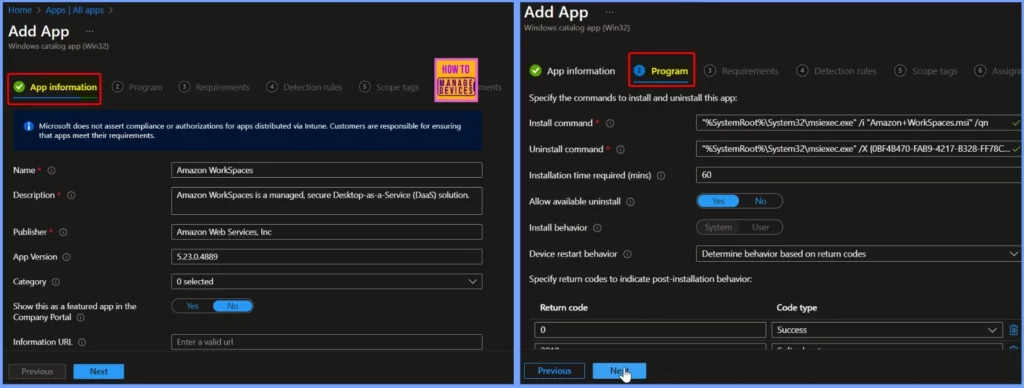Click blue info icon in compliance banner
This screenshot has width=1024, height=388.
coord(28,126)
